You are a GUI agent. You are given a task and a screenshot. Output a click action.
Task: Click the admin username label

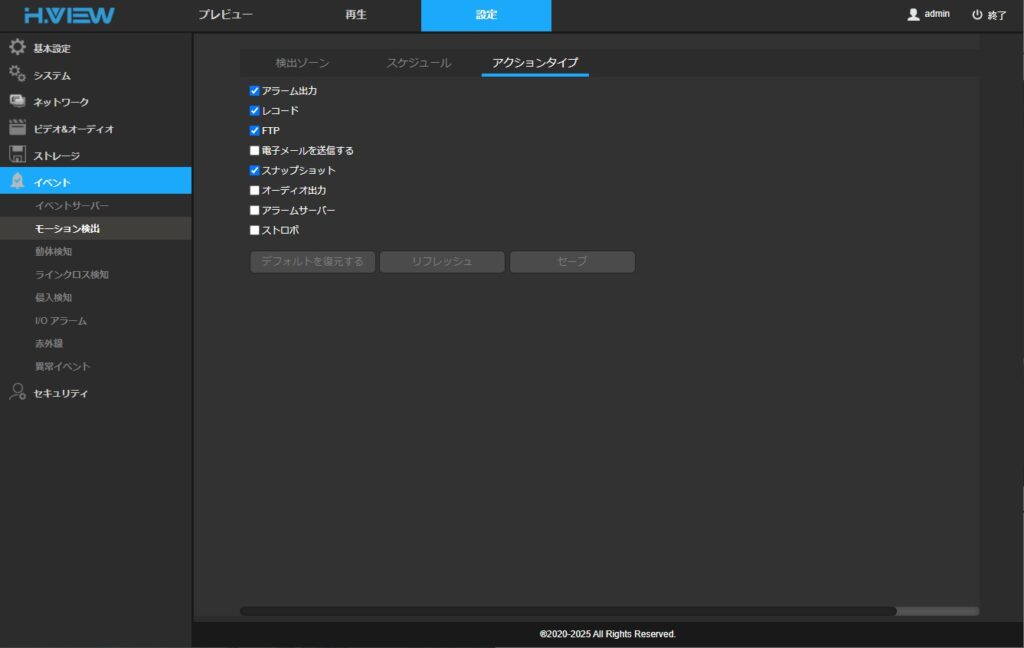click(936, 14)
